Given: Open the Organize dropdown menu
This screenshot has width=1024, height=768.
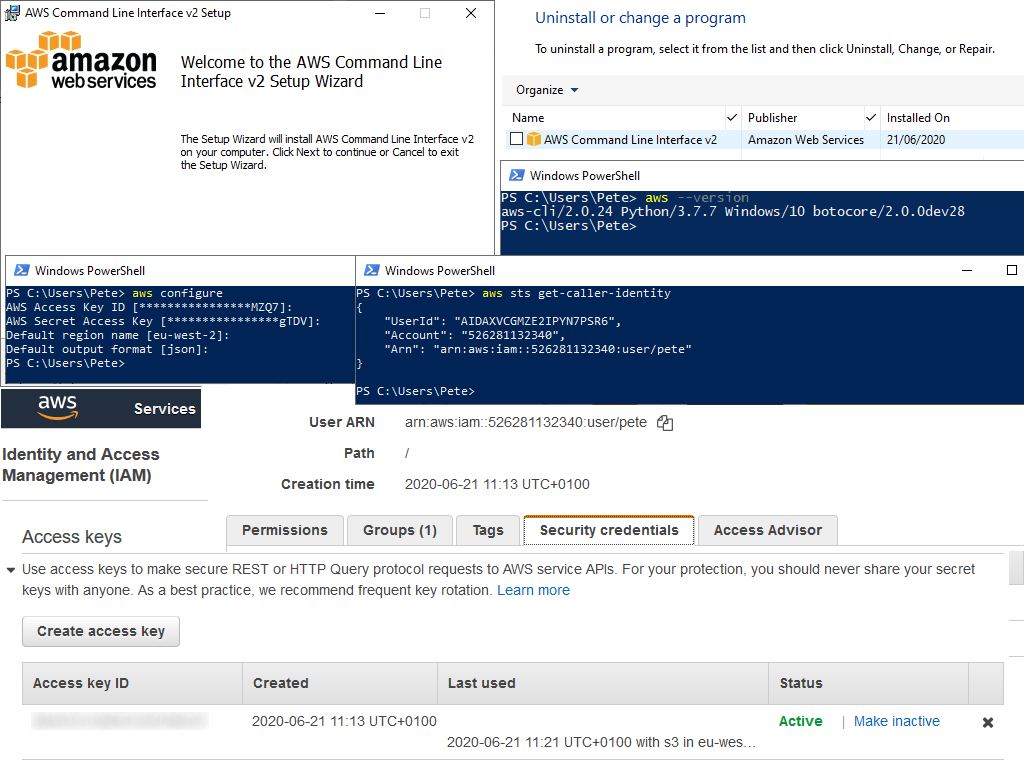Looking at the screenshot, I should (544, 89).
